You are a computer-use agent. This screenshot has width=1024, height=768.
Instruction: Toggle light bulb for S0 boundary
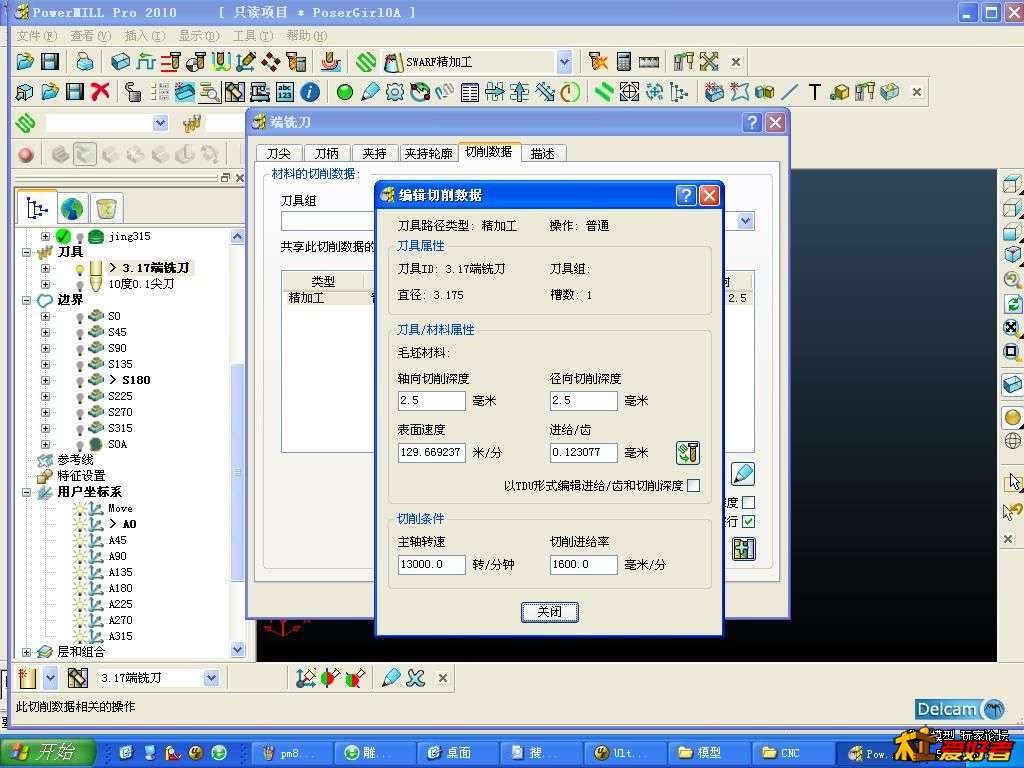click(x=80, y=317)
